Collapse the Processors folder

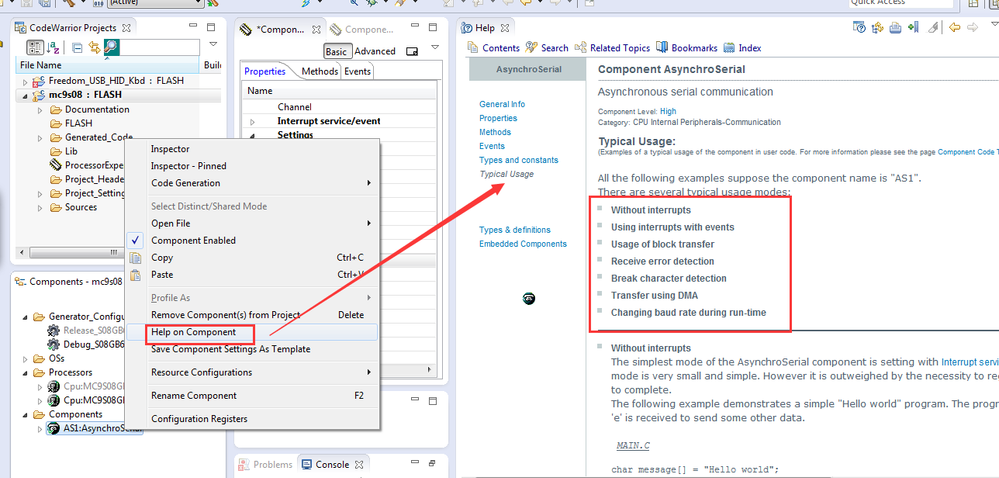(25, 373)
